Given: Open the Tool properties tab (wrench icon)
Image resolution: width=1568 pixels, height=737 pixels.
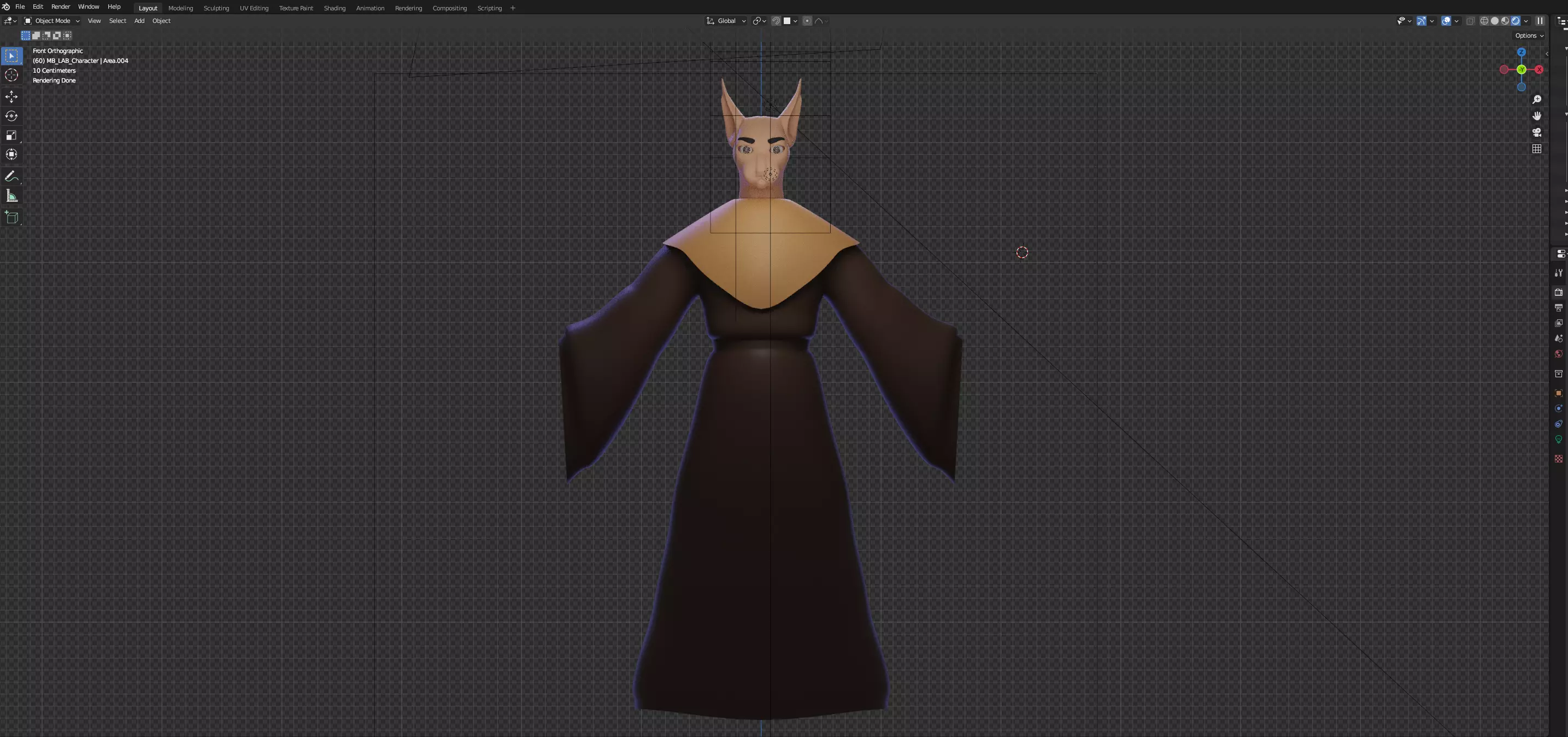Looking at the screenshot, I should coord(1558,273).
